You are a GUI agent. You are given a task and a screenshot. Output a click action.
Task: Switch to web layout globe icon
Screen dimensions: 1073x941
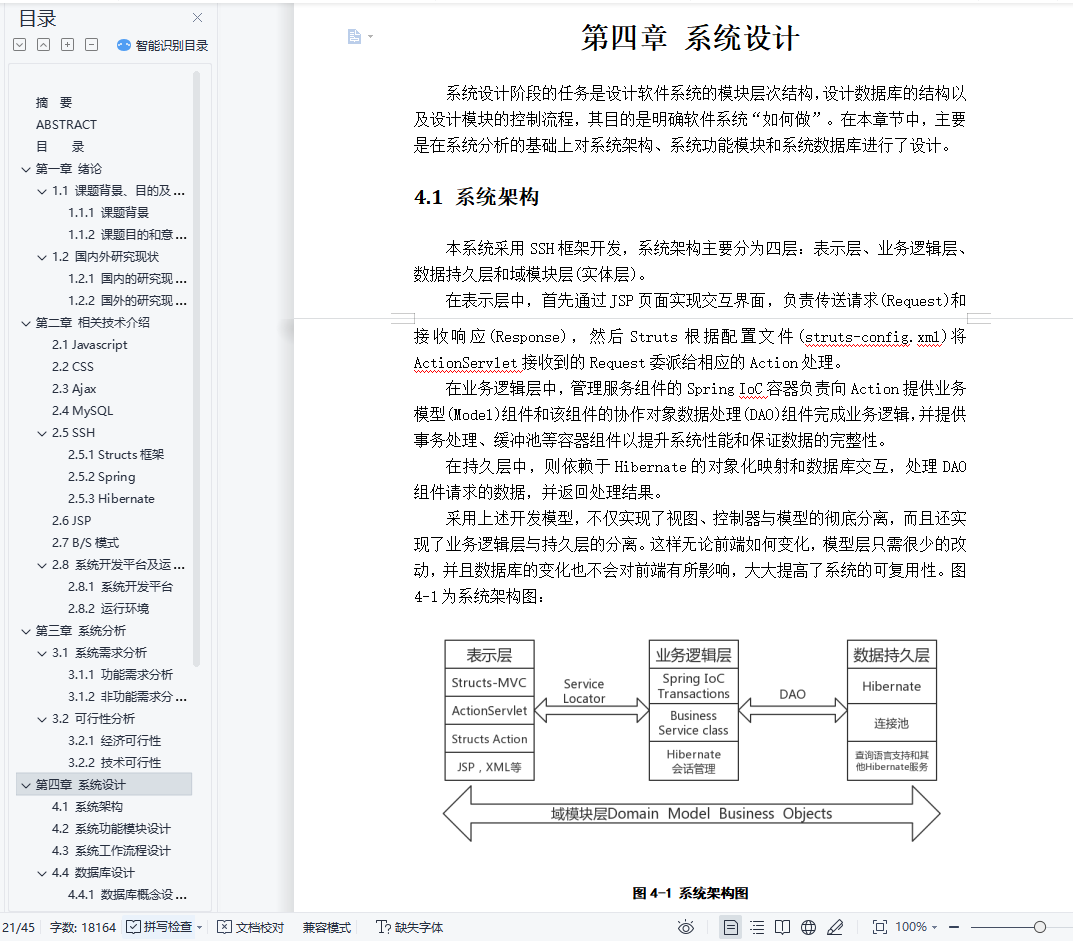coord(808,927)
